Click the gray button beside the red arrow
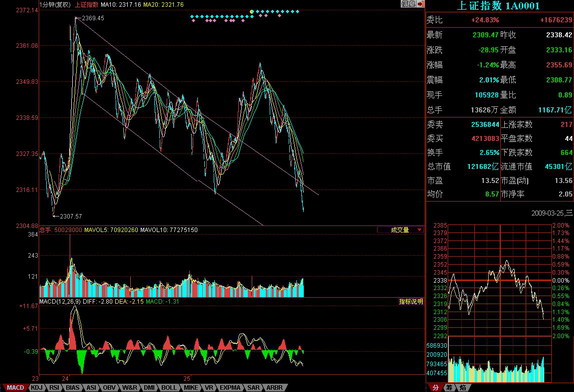The width and height of the screenshot is (574, 392). click(409, 4)
